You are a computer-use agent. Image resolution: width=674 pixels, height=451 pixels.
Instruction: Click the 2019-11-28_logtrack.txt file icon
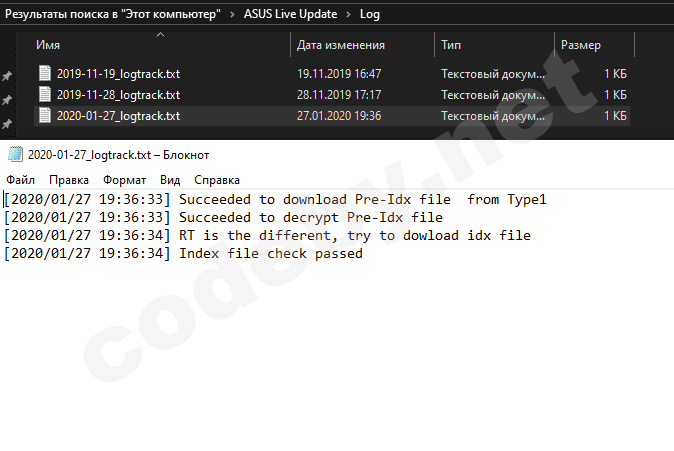pos(44,94)
